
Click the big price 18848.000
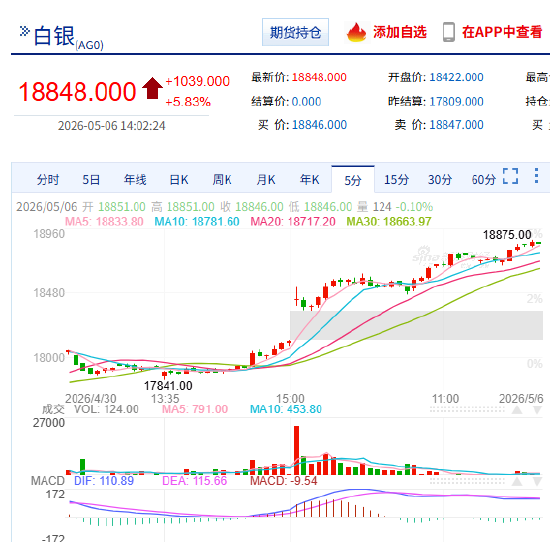(x=77, y=92)
